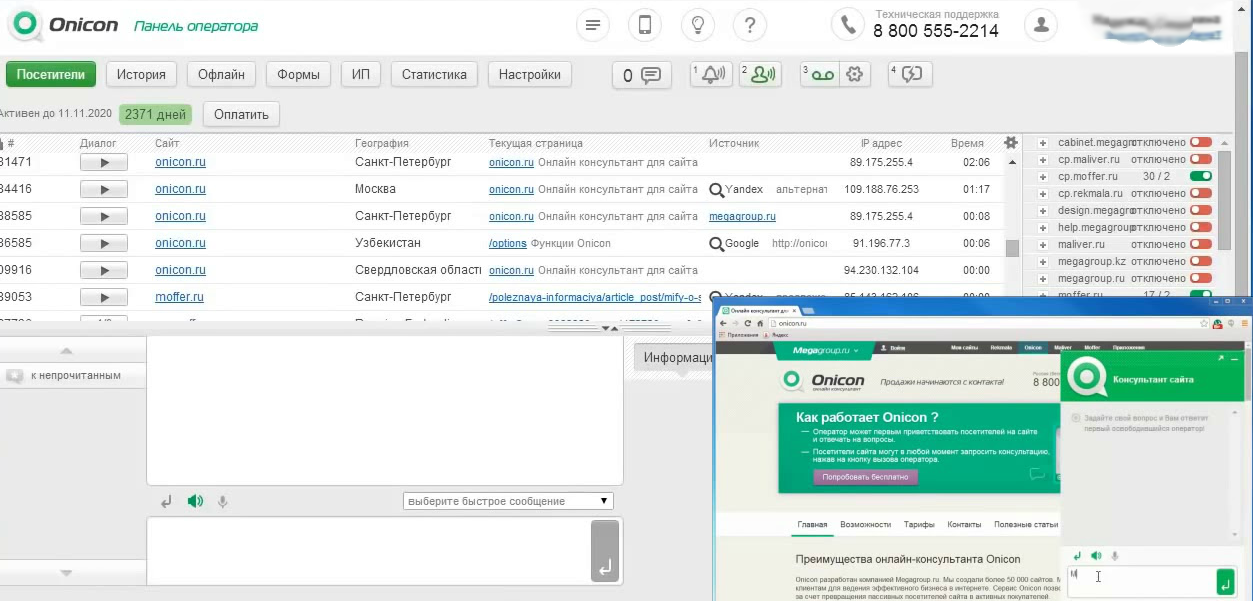Click the green visitor sound alert icon
Image resolution: width=1253 pixels, height=601 pixels.
(761, 75)
